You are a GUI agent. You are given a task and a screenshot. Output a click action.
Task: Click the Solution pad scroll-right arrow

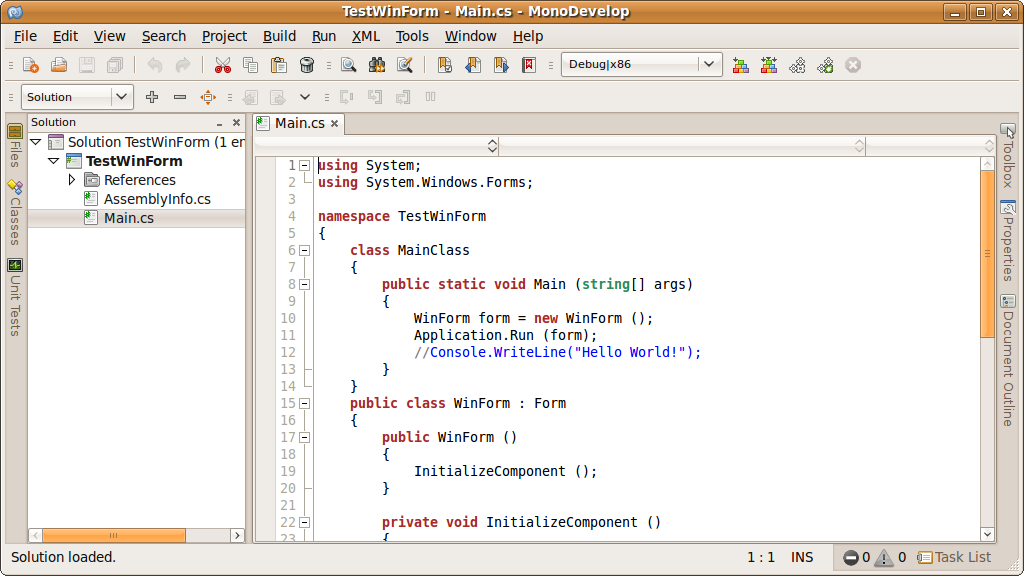point(237,536)
